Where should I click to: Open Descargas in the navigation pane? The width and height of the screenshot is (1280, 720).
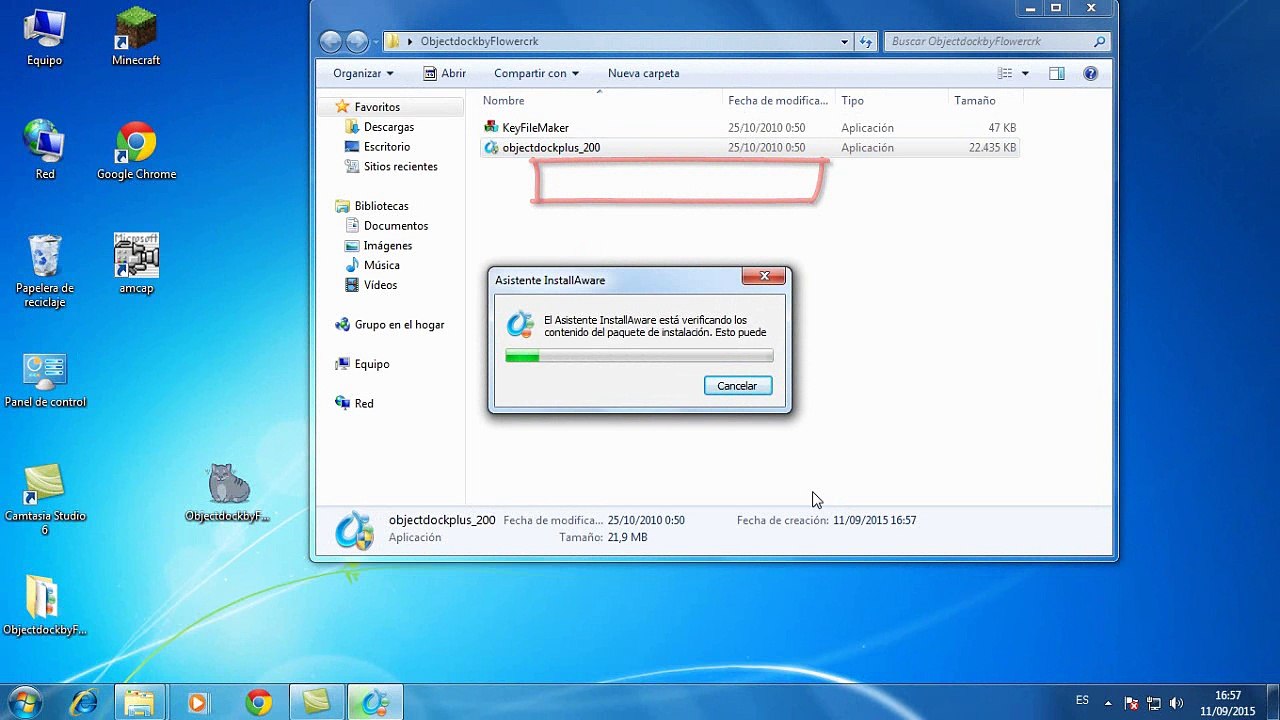point(388,127)
